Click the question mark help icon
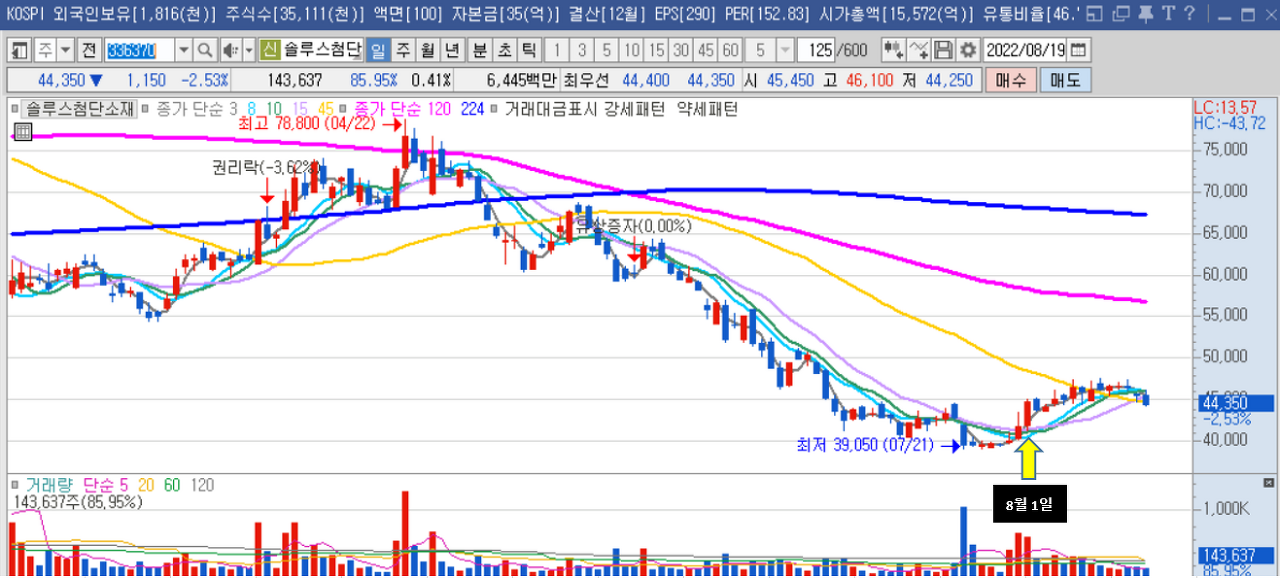The height and width of the screenshot is (578, 1280). pyautogui.click(x=1189, y=13)
